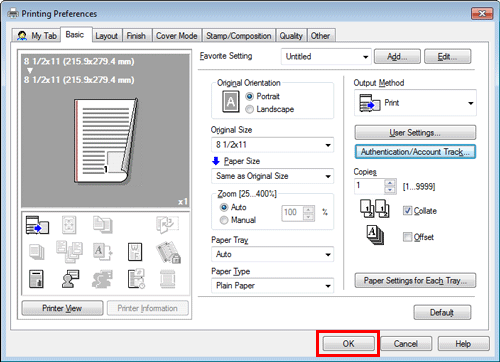Click the dimmed stacked pages icon
The height and width of the screenshot is (362, 500).
pos(36,252)
